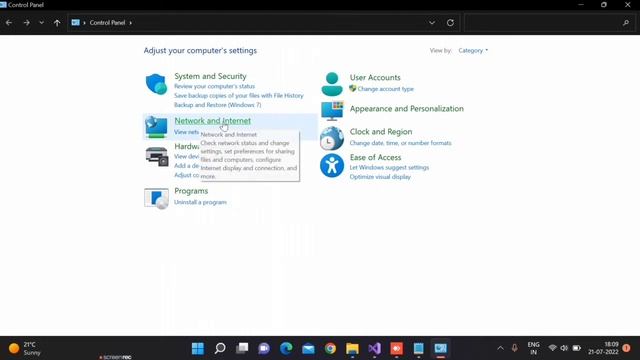Open the taskbar clock showing 21-07-2022
This screenshot has width=640, height=360.
point(603,349)
